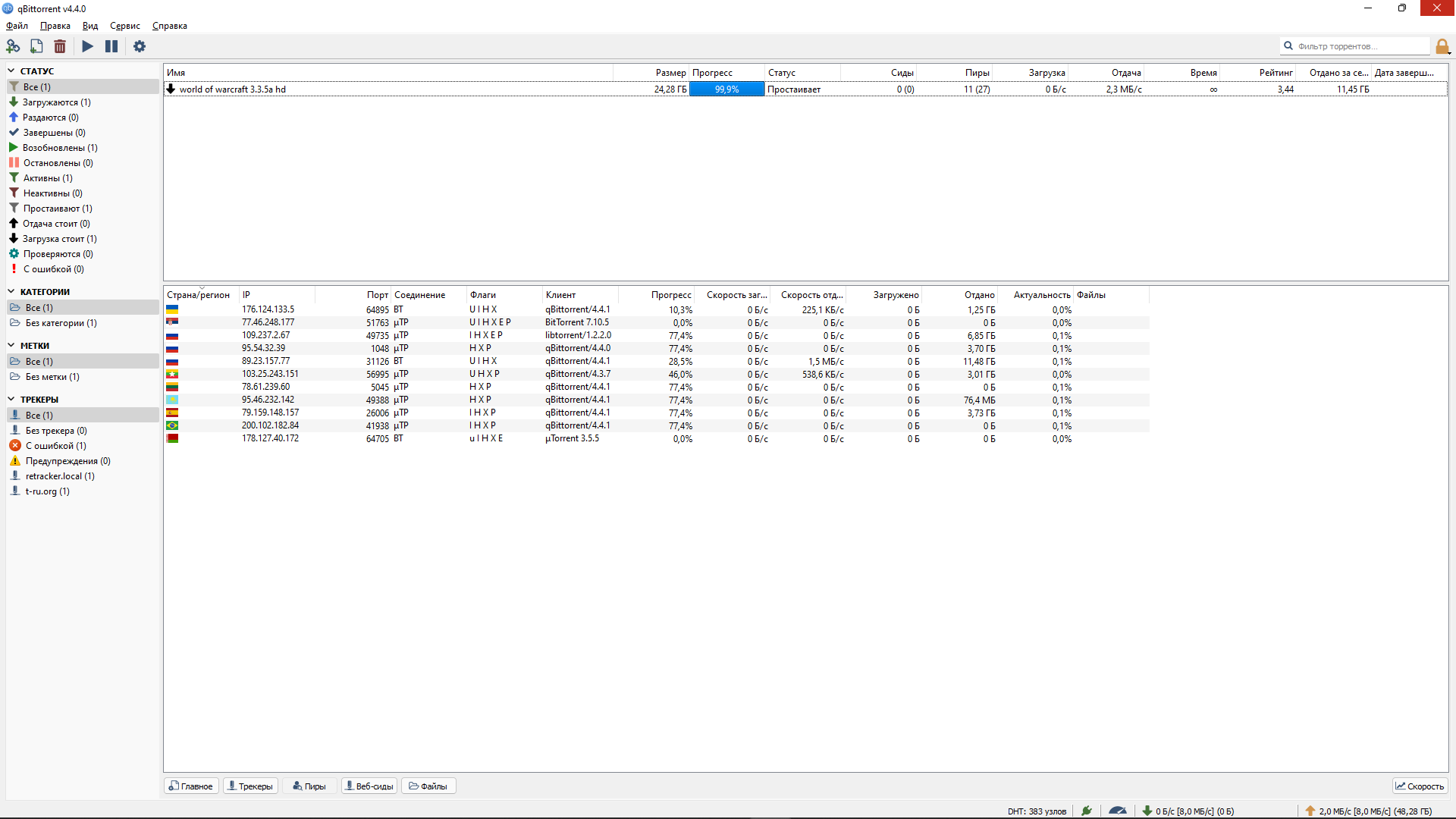The width and height of the screenshot is (1456, 819).
Task: Select the Предупреждения (0) tracker filter
Action: pyautogui.click(x=83, y=461)
